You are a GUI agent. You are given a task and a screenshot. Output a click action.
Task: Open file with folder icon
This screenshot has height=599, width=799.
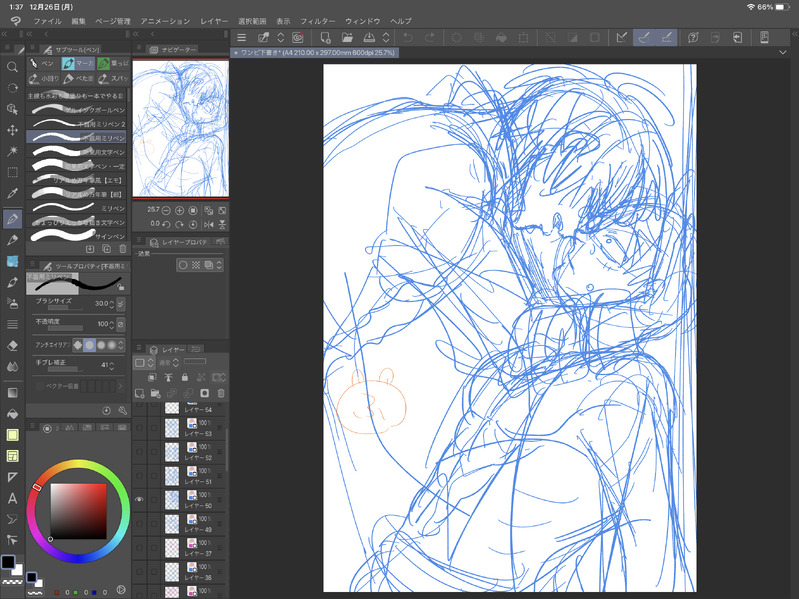tap(347, 38)
